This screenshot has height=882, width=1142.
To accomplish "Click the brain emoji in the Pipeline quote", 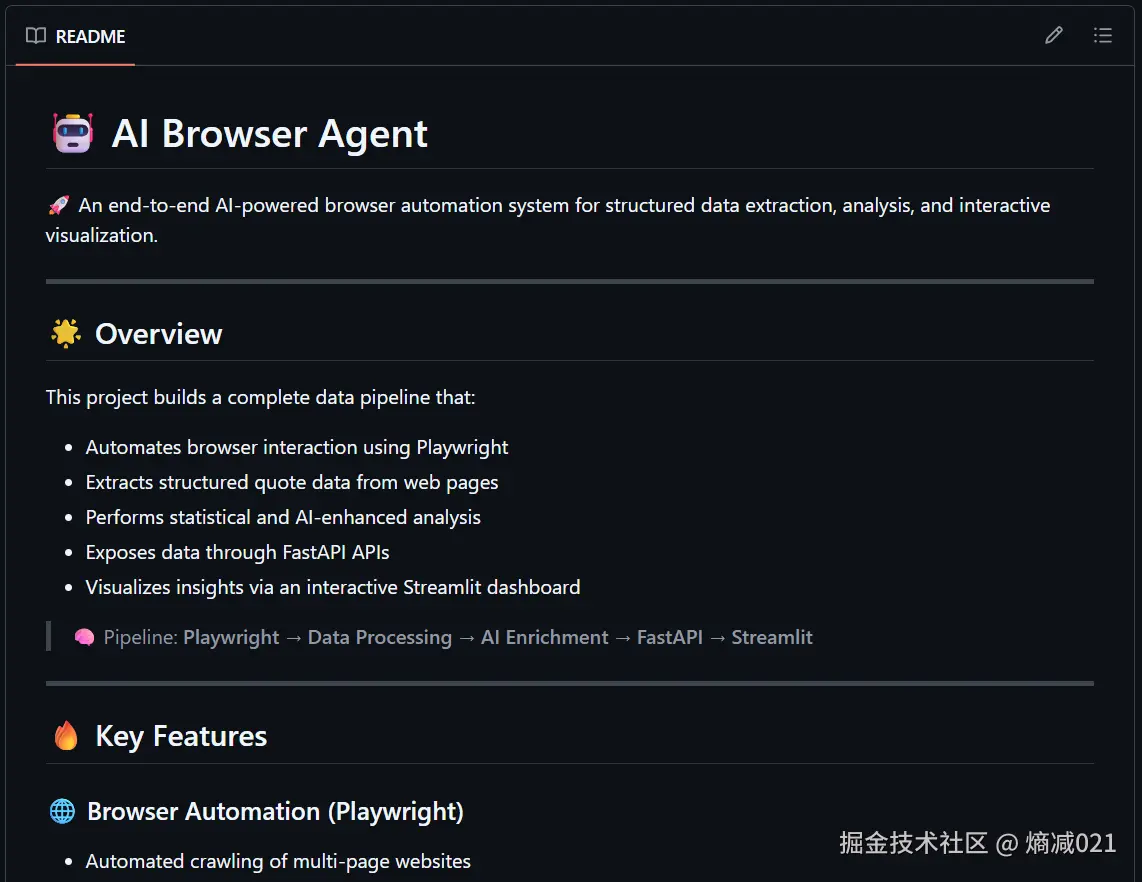I will [x=84, y=637].
